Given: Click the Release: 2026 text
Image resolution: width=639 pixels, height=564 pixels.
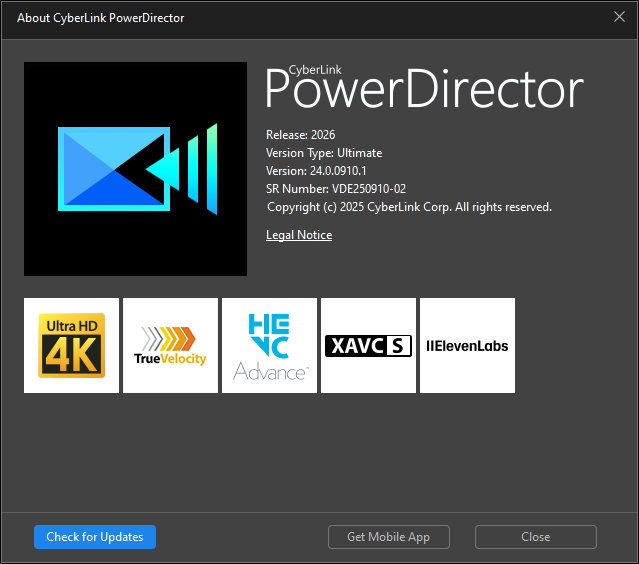Looking at the screenshot, I should tap(301, 135).
